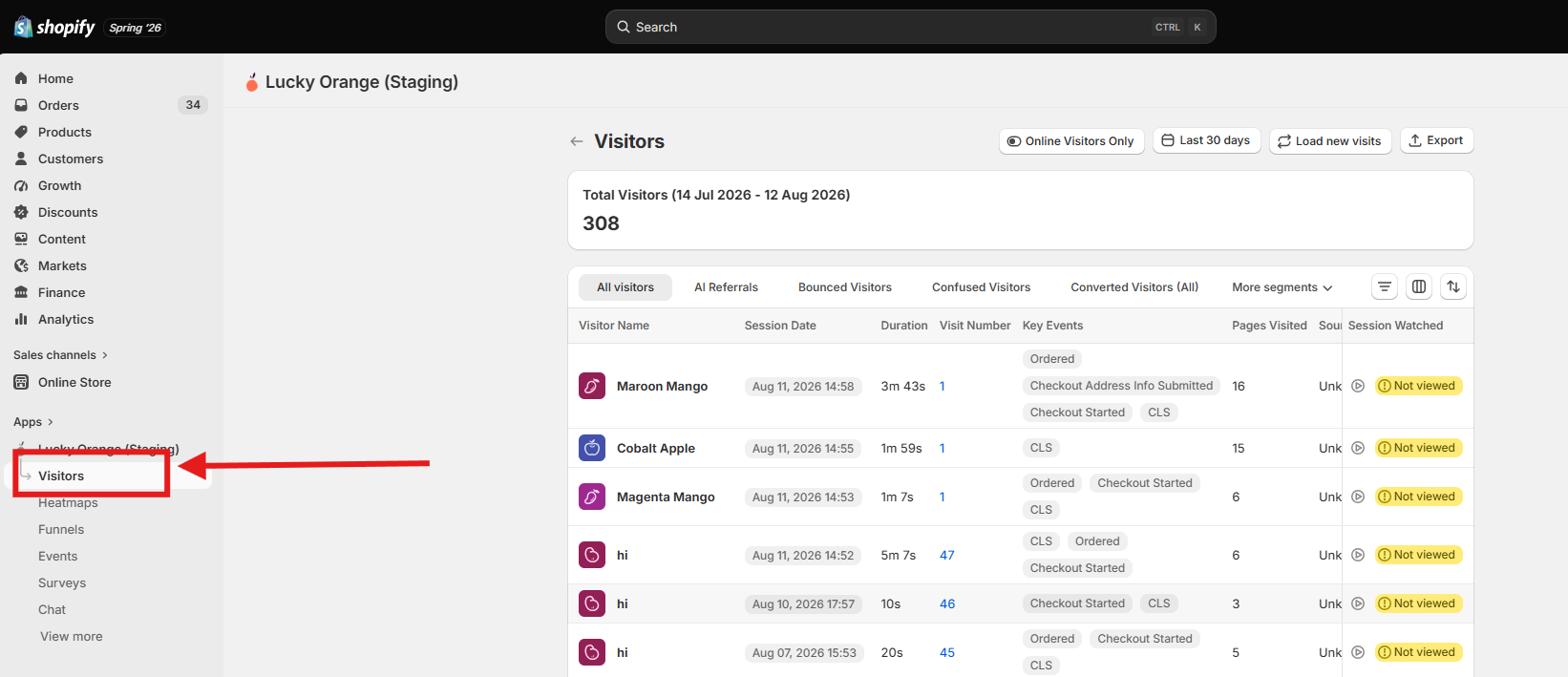Screen dimensions: 1568x677
Task: Open Funnels in the app menu
Action: point(61,529)
